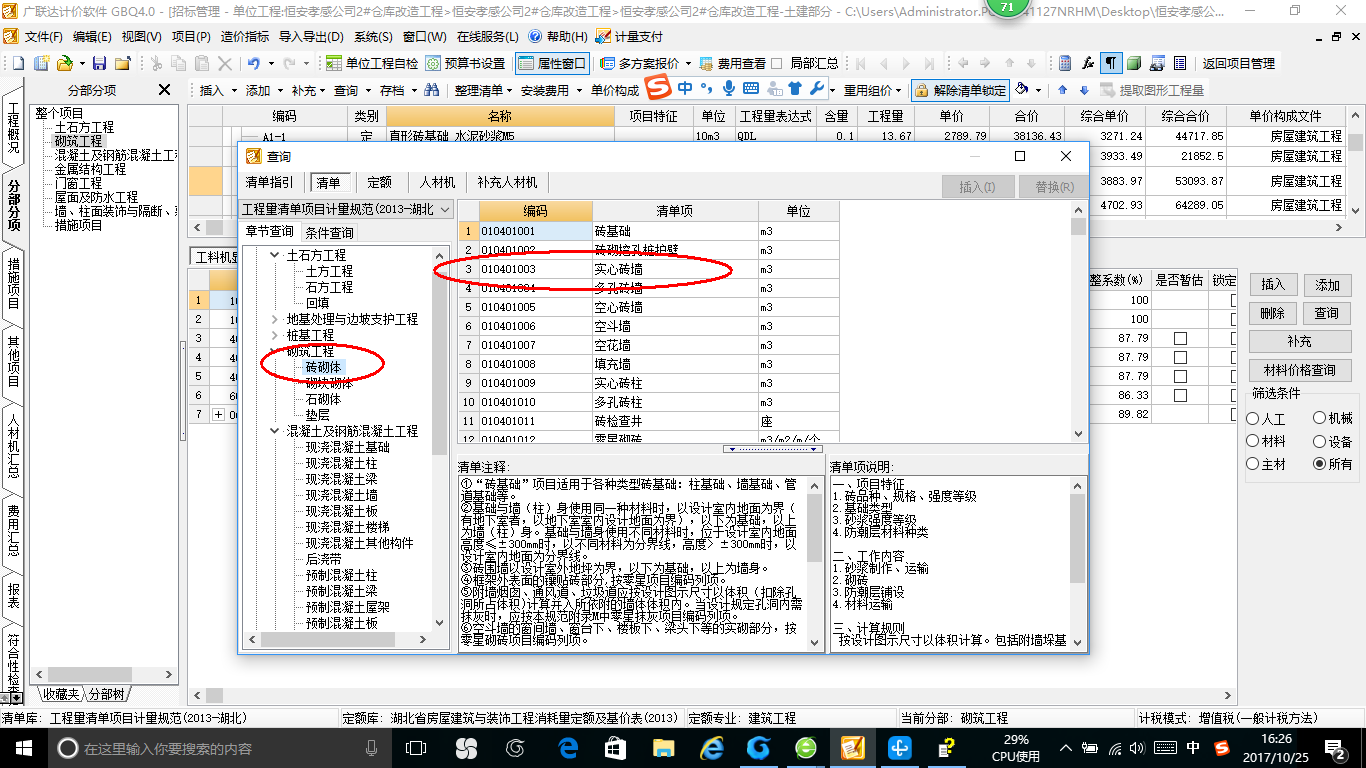Image resolution: width=1366 pixels, height=768 pixels.
Task: Click 返回项目管理 link
Action: tap(1238, 63)
